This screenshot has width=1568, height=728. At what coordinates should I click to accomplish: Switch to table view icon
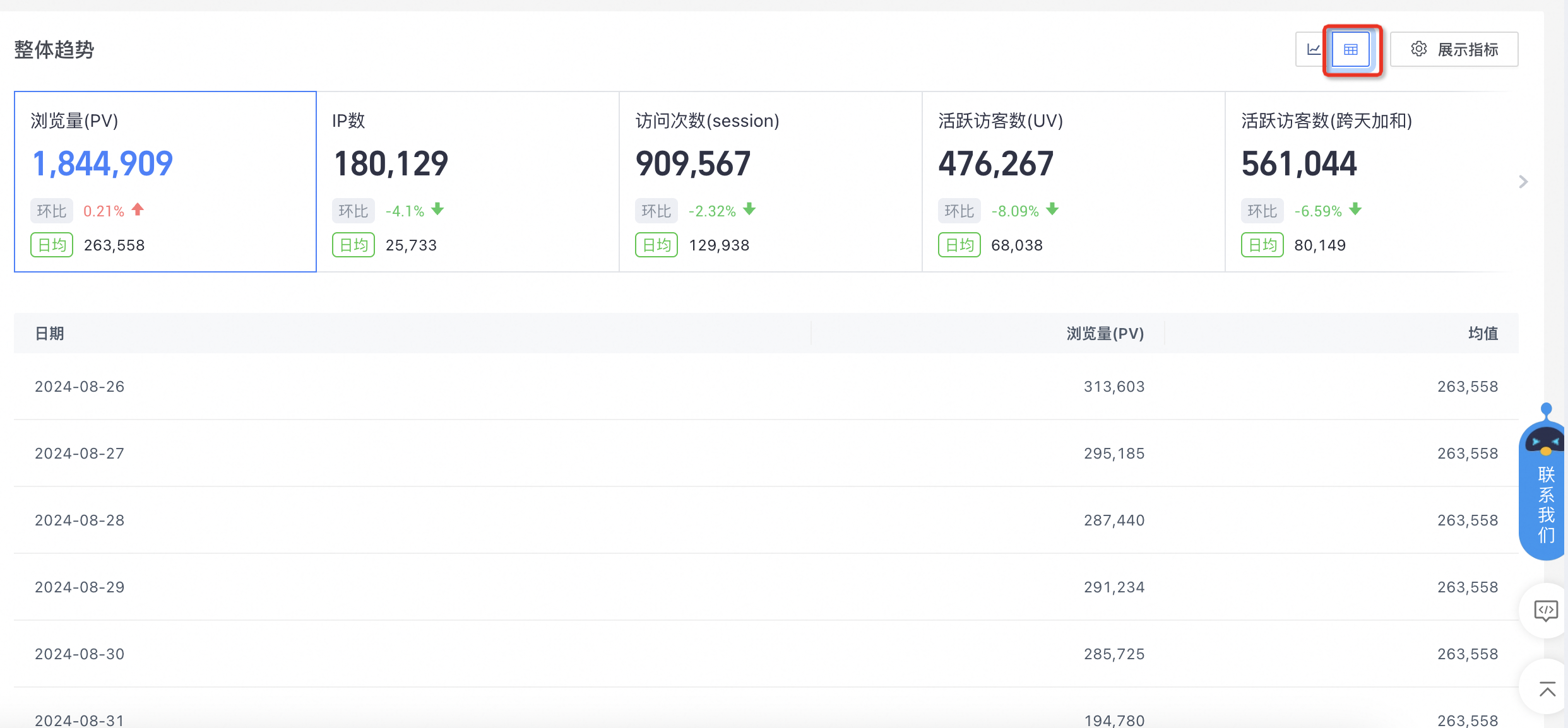pyautogui.click(x=1351, y=49)
